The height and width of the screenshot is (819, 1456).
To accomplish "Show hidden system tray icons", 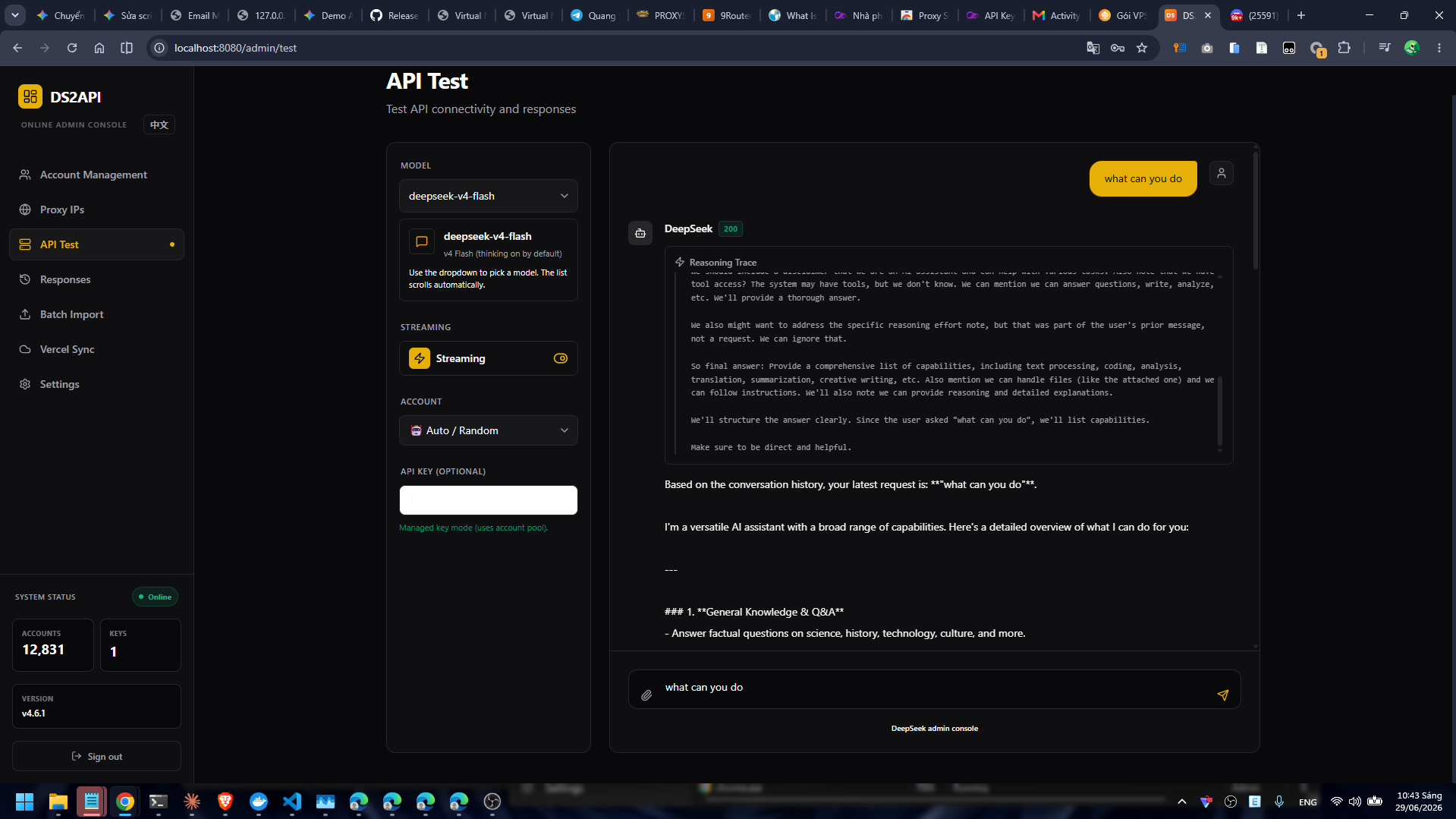I will (x=1182, y=802).
